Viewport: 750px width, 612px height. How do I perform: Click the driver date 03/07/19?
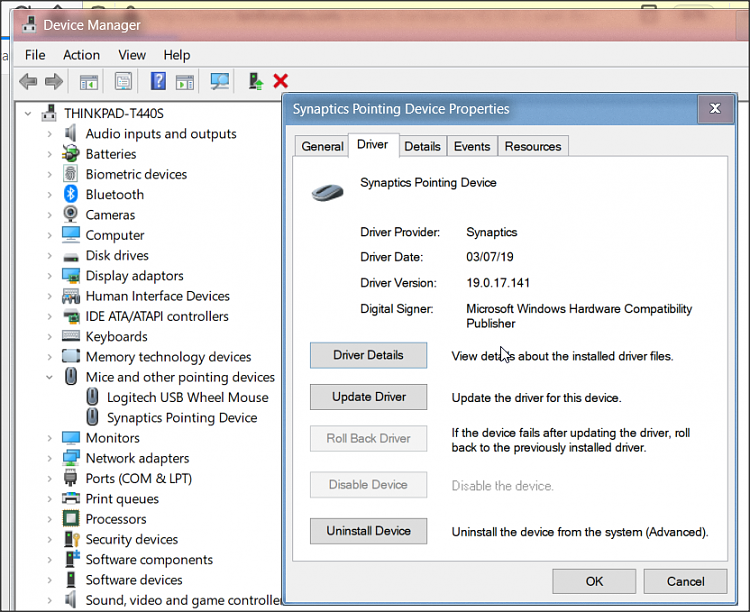coord(490,257)
